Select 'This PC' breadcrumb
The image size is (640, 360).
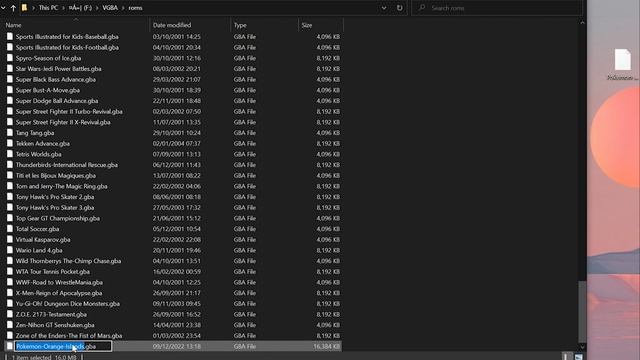tap(48, 8)
